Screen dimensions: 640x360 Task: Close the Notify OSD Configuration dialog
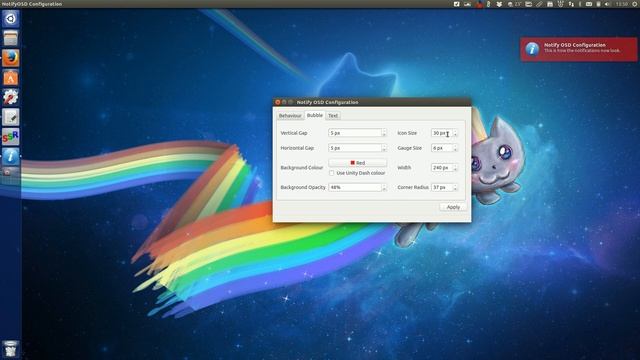[278, 102]
